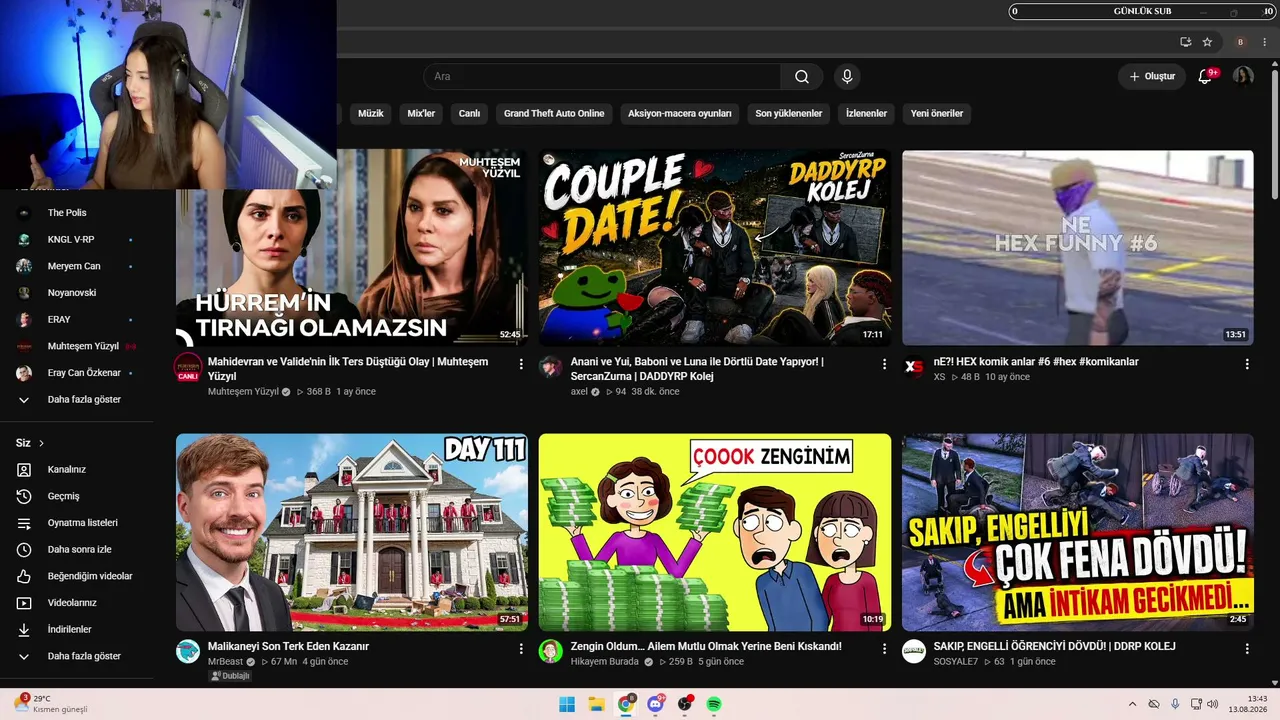
Task: Select the İzlenenler filter chip
Action: 866,114
